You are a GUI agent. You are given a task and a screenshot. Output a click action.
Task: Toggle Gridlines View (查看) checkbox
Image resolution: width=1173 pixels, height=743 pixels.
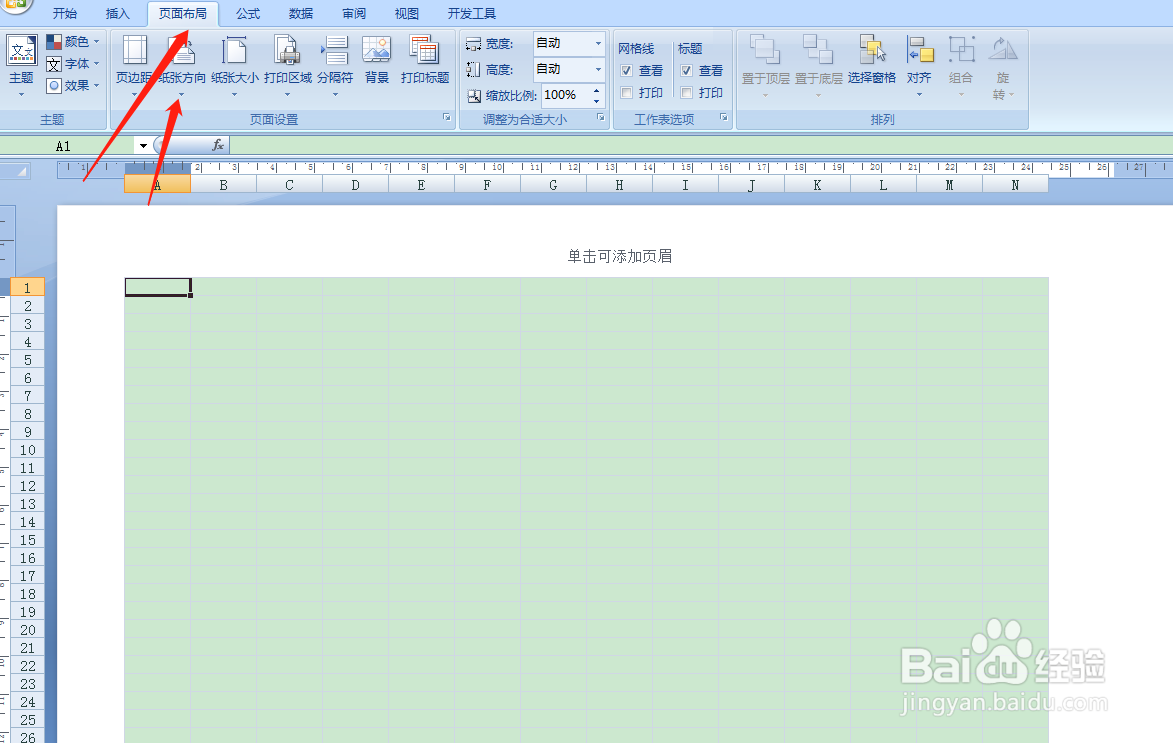tap(627, 70)
